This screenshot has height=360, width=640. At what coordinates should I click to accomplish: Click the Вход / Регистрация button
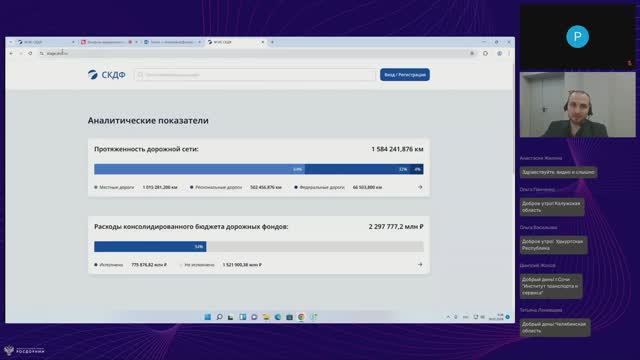pyautogui.click(x=404, y=75)
